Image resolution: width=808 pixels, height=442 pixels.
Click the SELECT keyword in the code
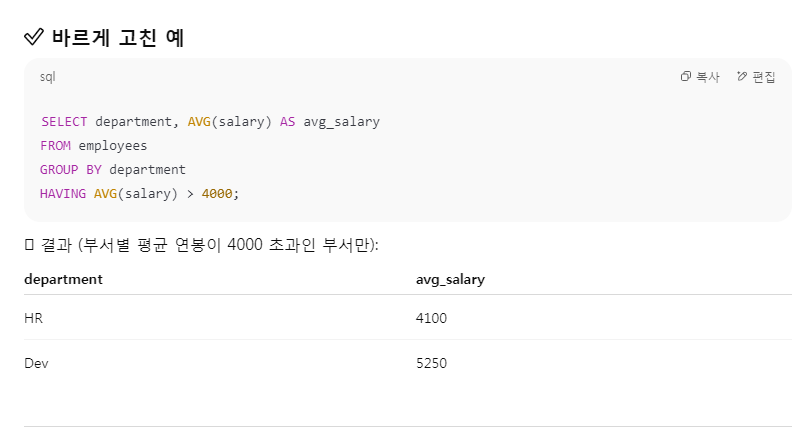tap(64, 122)
